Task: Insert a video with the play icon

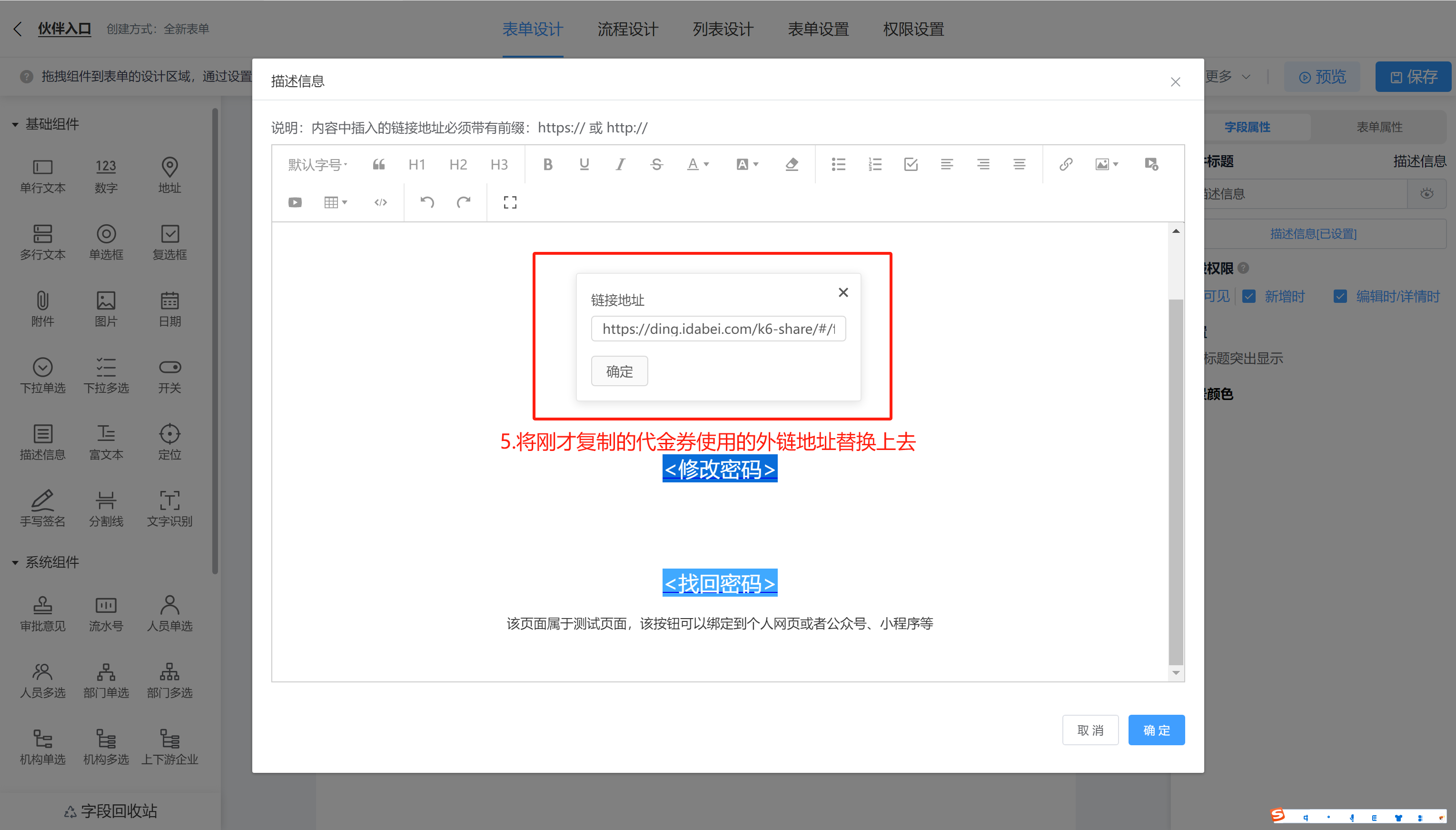Action: click(x=295, y=202)
